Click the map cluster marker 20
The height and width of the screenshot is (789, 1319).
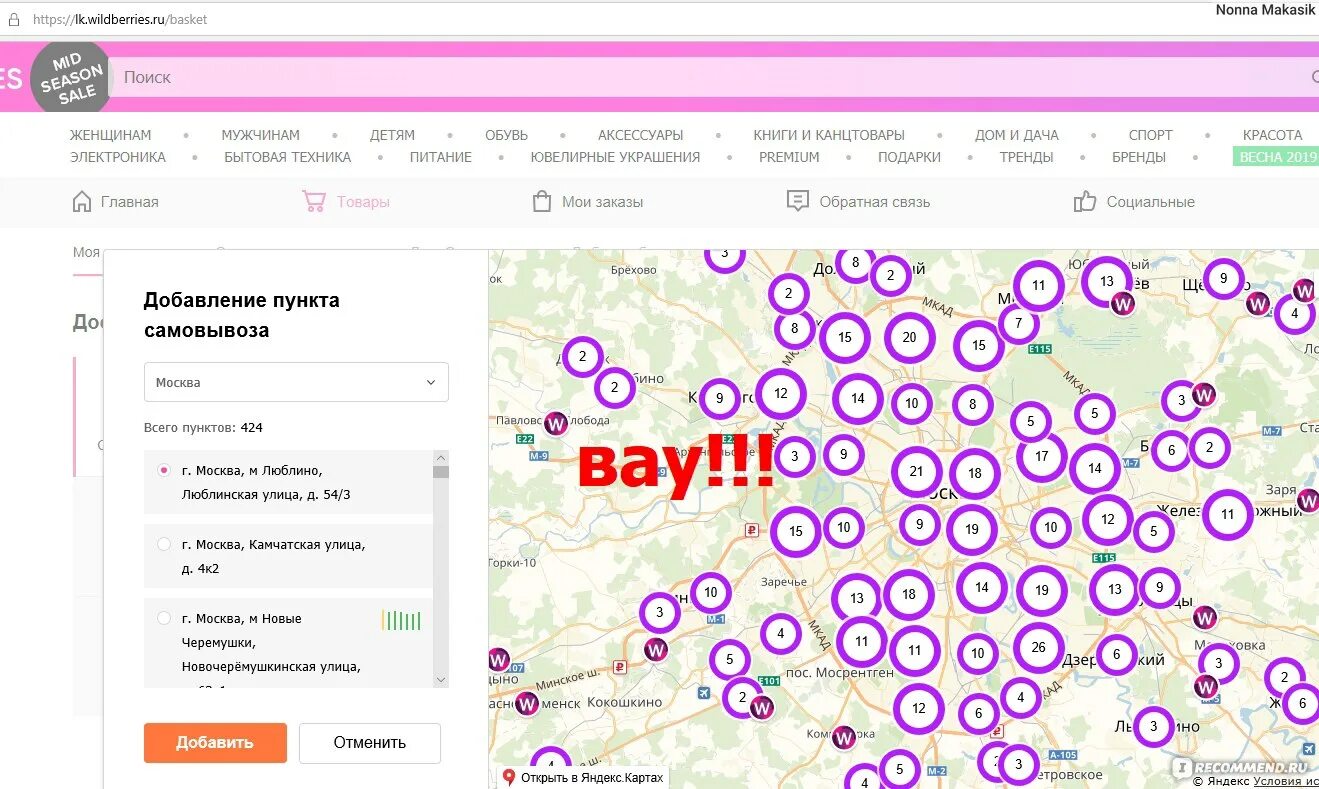click(909, 337)
